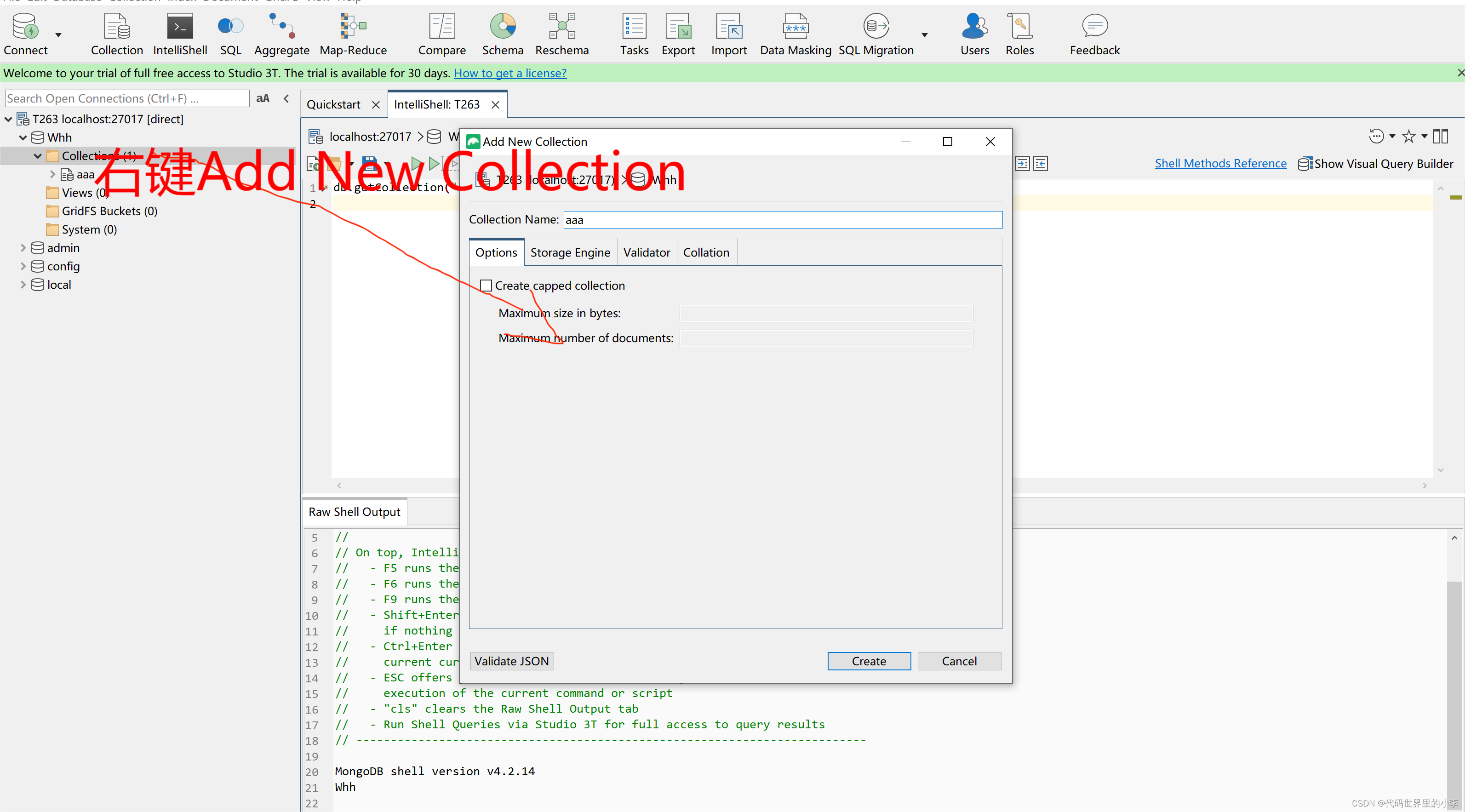Switch to the Storage Engine tab

click(x=570, y=252)
